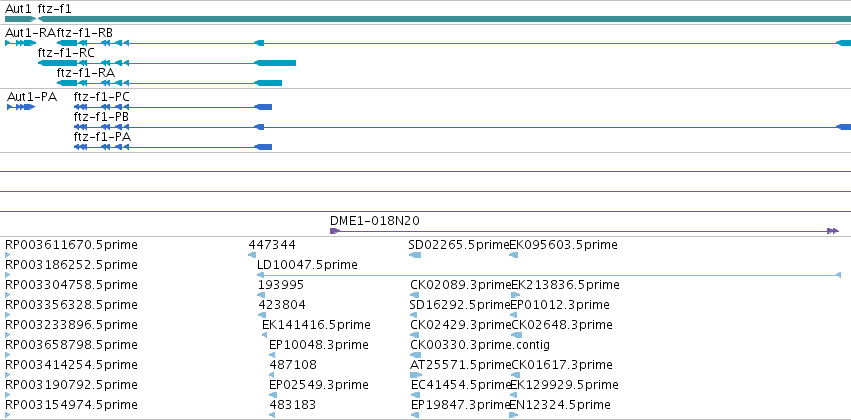This screenshot has height=420, width=851.
Task: Click the AT25571.5prime label
Action: pyautogui.click(x=461, y=365)
